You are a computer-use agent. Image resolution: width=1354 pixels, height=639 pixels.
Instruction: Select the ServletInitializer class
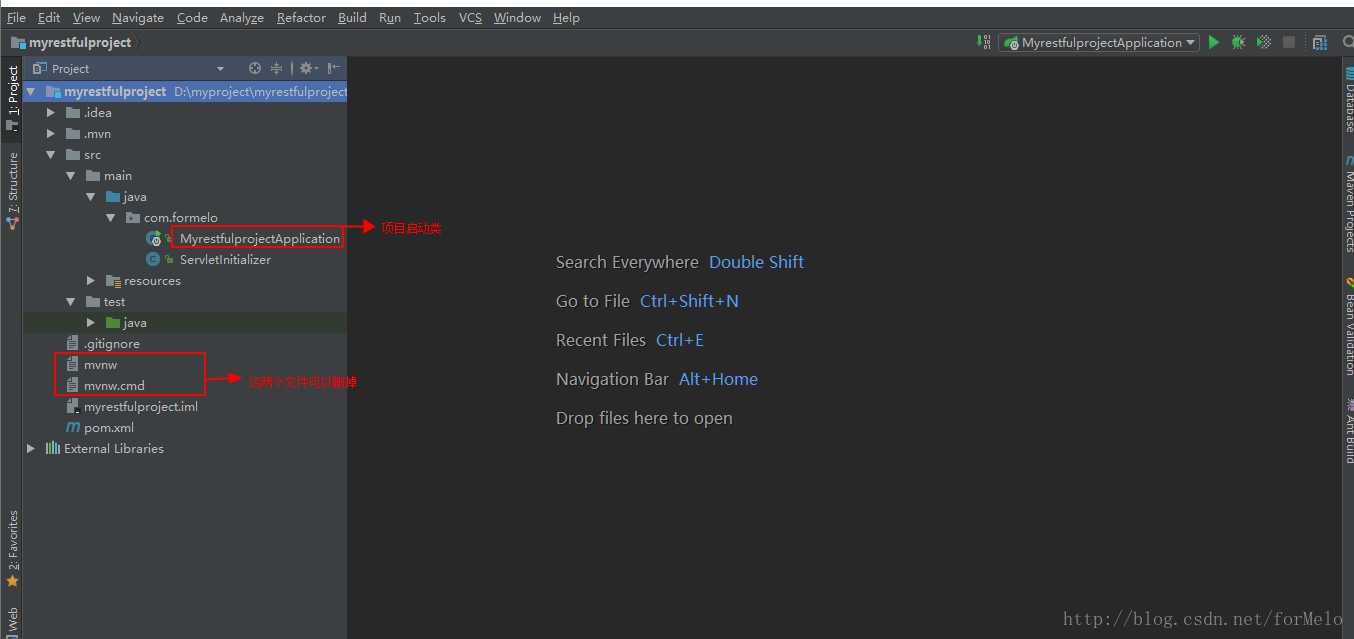tap(225, 259)
